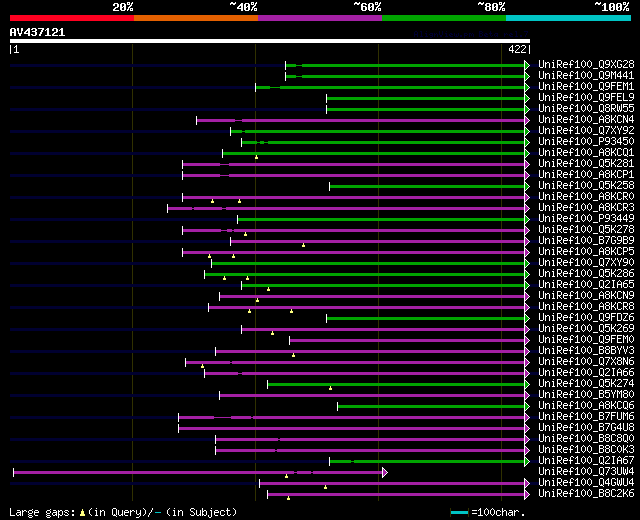640x520 pixels.
Task: Open the UniRef100_Q8RW55 hit label
Action: [x=586, y=109]
